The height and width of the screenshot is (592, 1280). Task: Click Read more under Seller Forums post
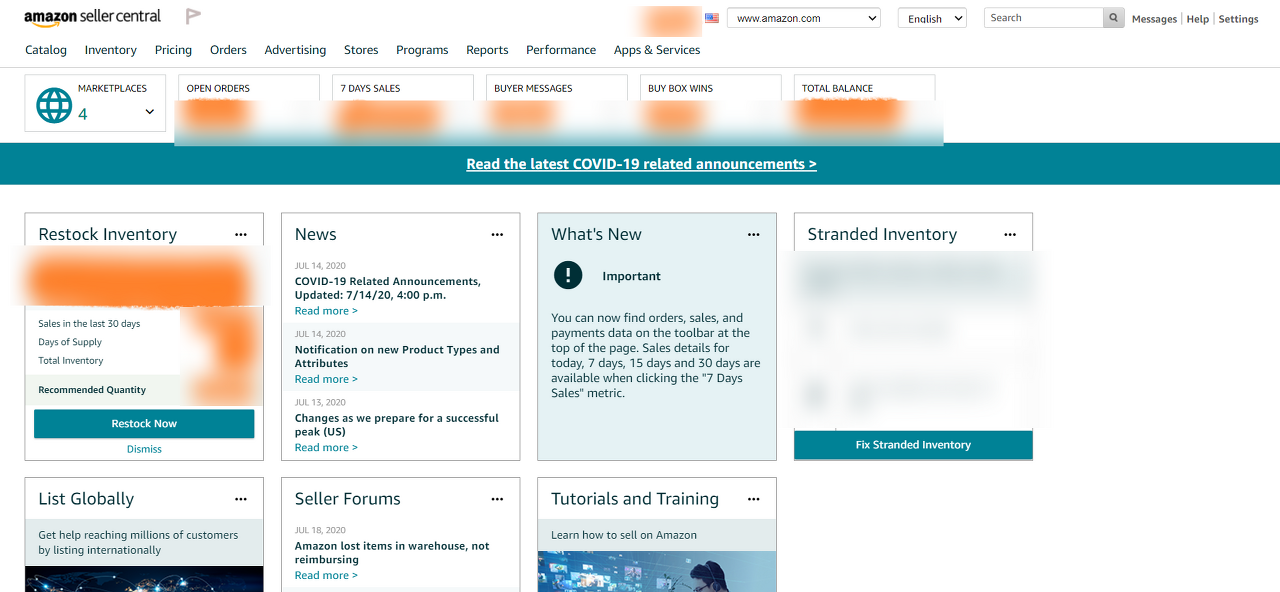[326, 576]
